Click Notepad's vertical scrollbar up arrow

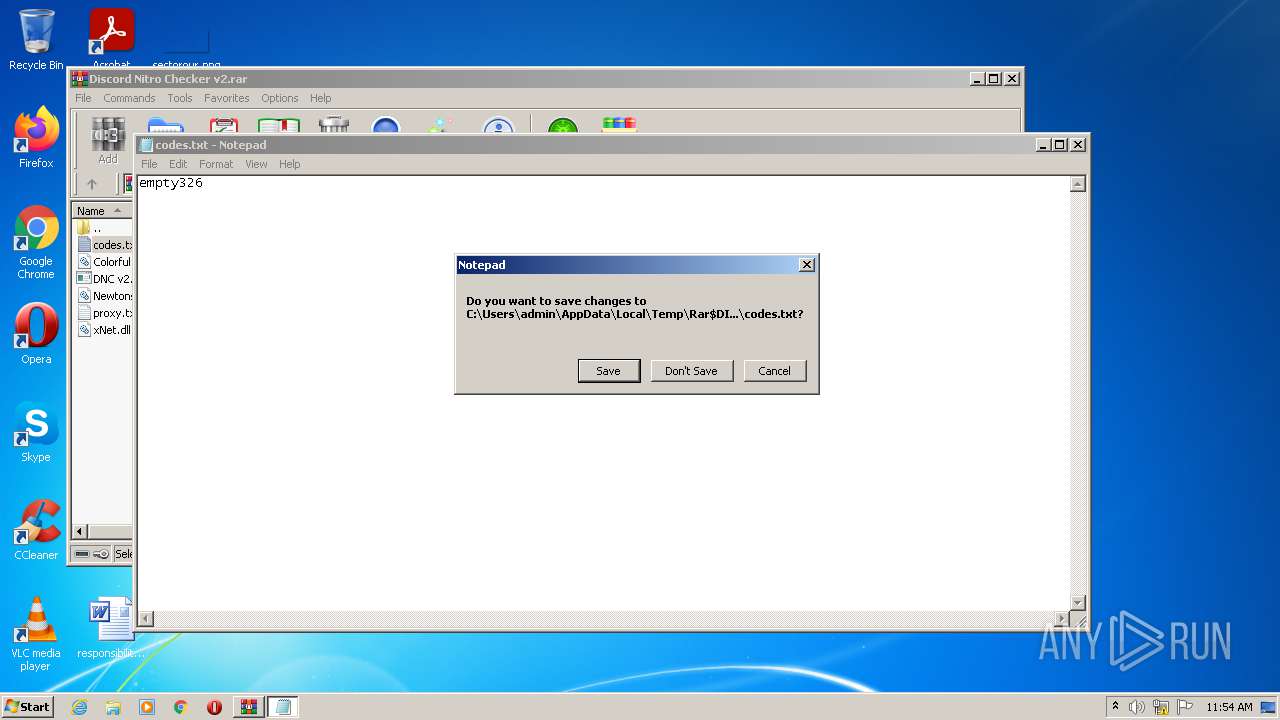pos(1078,184)
